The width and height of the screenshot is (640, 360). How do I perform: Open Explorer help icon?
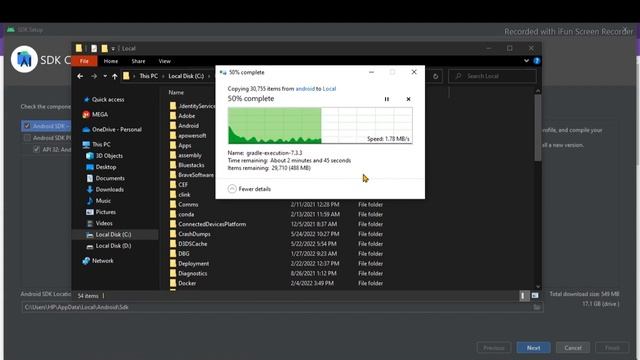pyautogui.click(x=536, y=61)
